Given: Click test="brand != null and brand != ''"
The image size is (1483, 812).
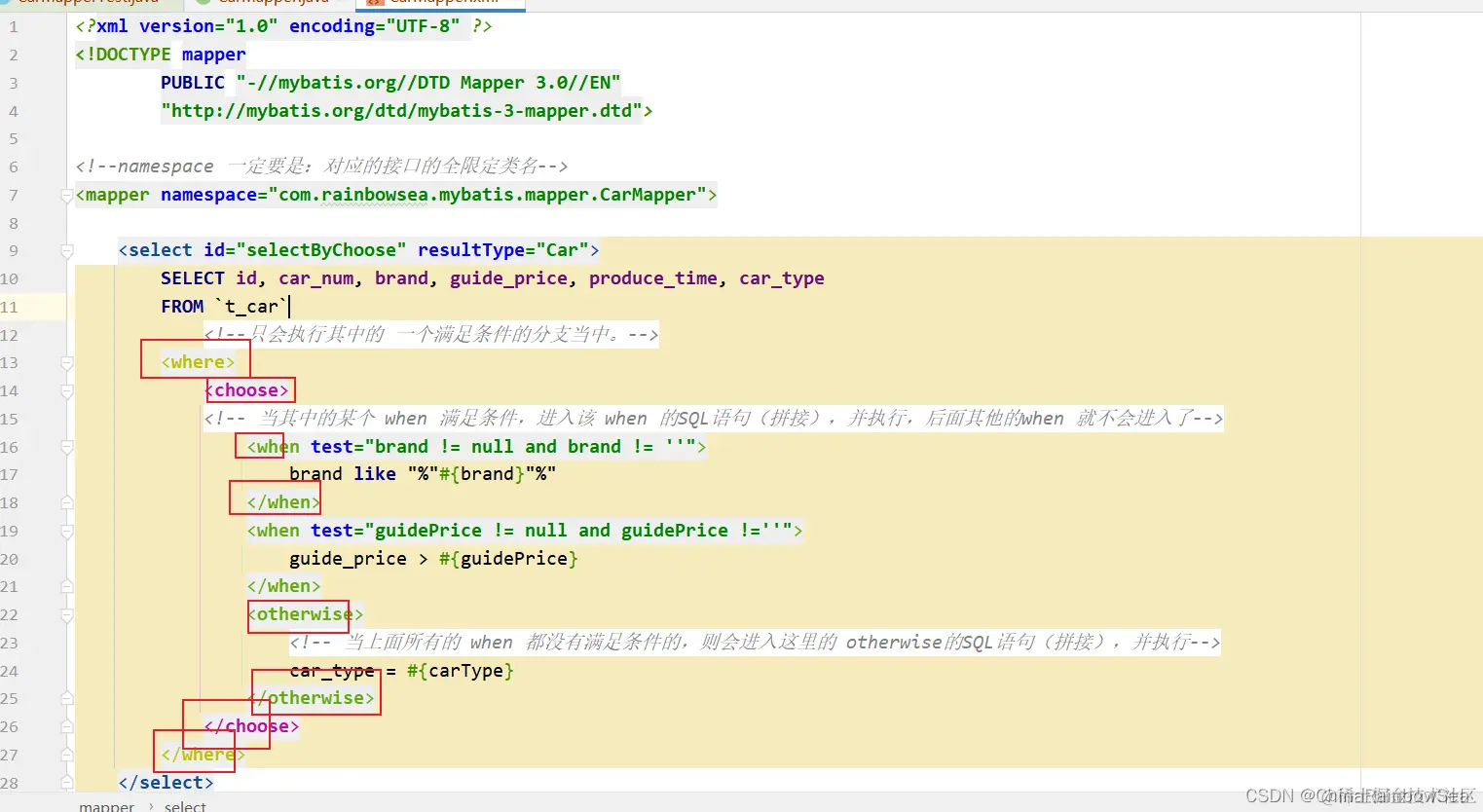Looking at the screenshot, I should (x=503, y=447).
